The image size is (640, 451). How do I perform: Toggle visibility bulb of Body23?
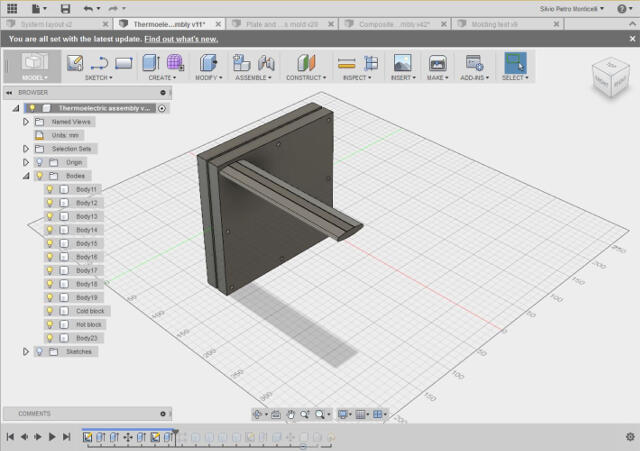click(50, 338)
